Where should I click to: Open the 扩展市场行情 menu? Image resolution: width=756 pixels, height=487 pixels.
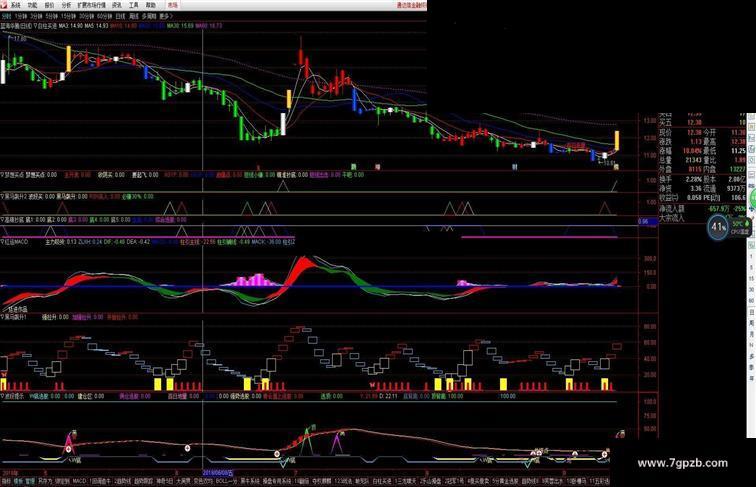tap(91, 5)
